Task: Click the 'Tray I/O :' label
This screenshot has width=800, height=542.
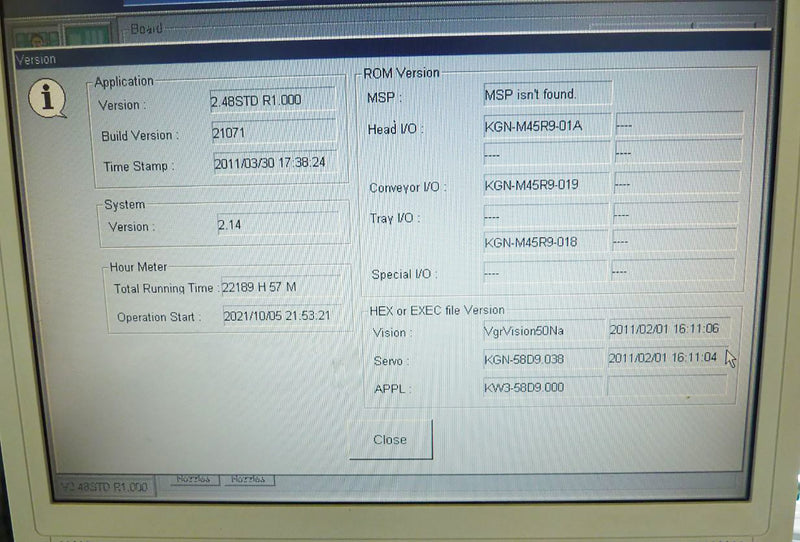Action: [x=395, y=218]
